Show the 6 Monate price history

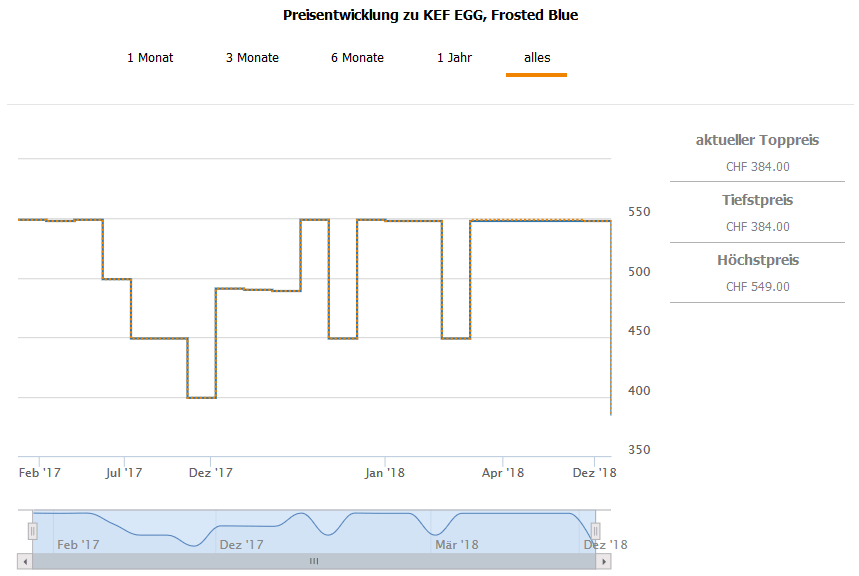[x=357, y=58]
